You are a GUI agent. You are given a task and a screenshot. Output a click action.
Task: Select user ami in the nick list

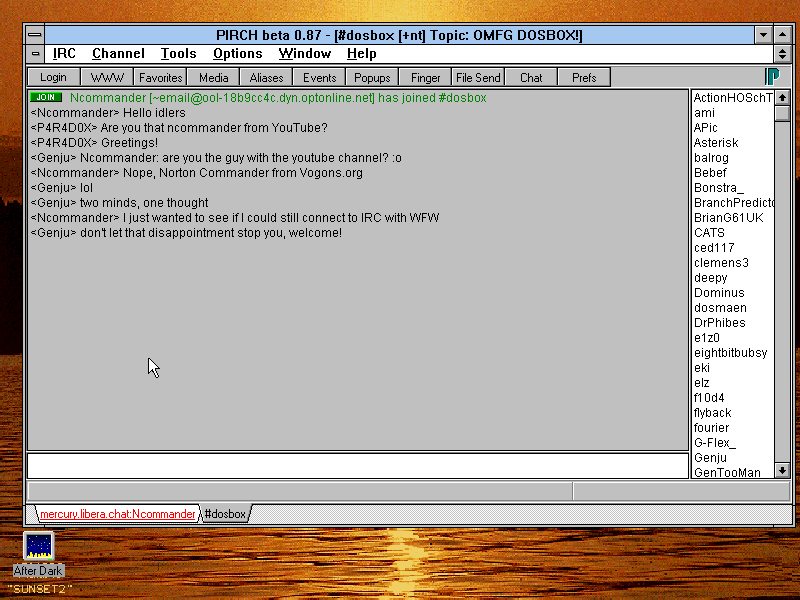point(733,113)
